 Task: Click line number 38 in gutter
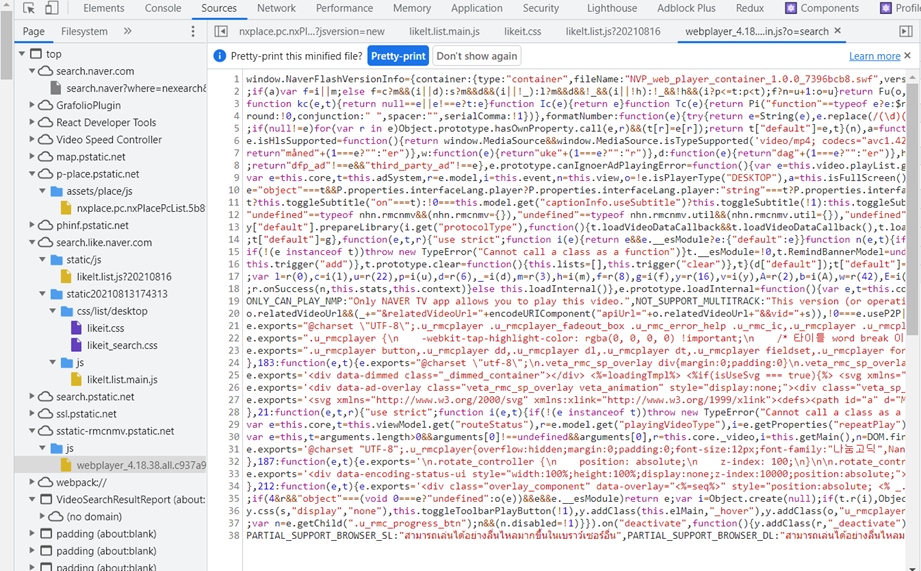234,535
